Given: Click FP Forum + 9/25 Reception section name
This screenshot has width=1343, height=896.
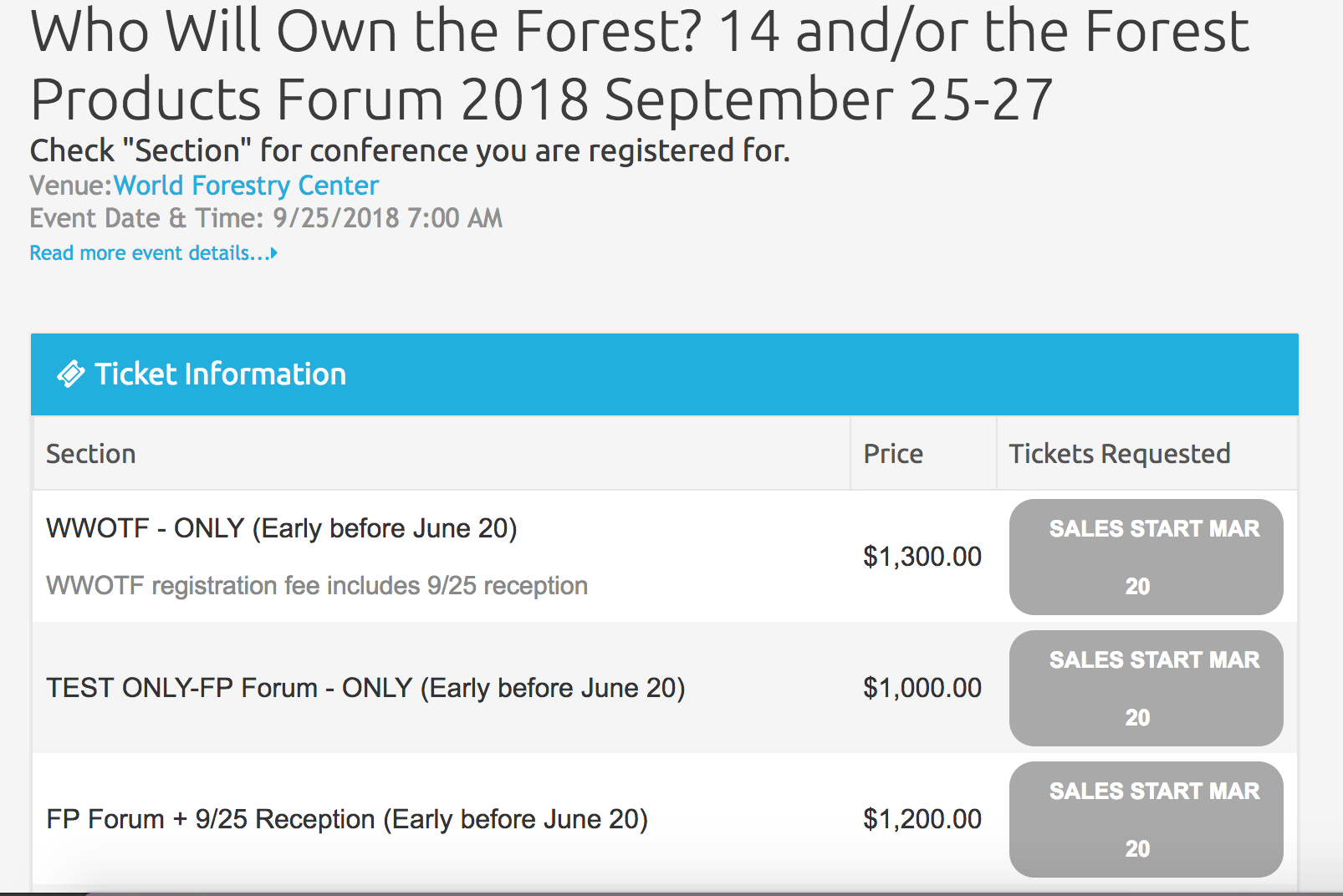Looking at the screenshot, I should [347, 819].
